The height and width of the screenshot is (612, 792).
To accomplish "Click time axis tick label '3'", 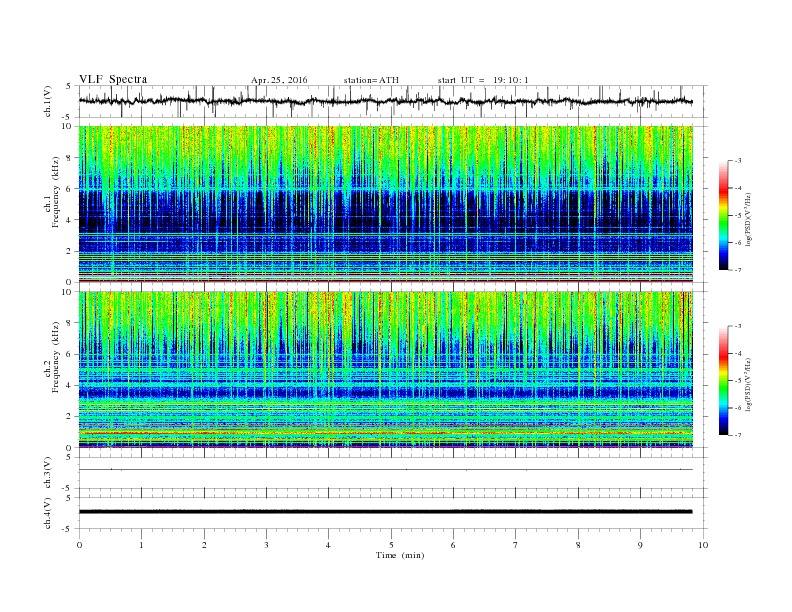I will point(266,545).
